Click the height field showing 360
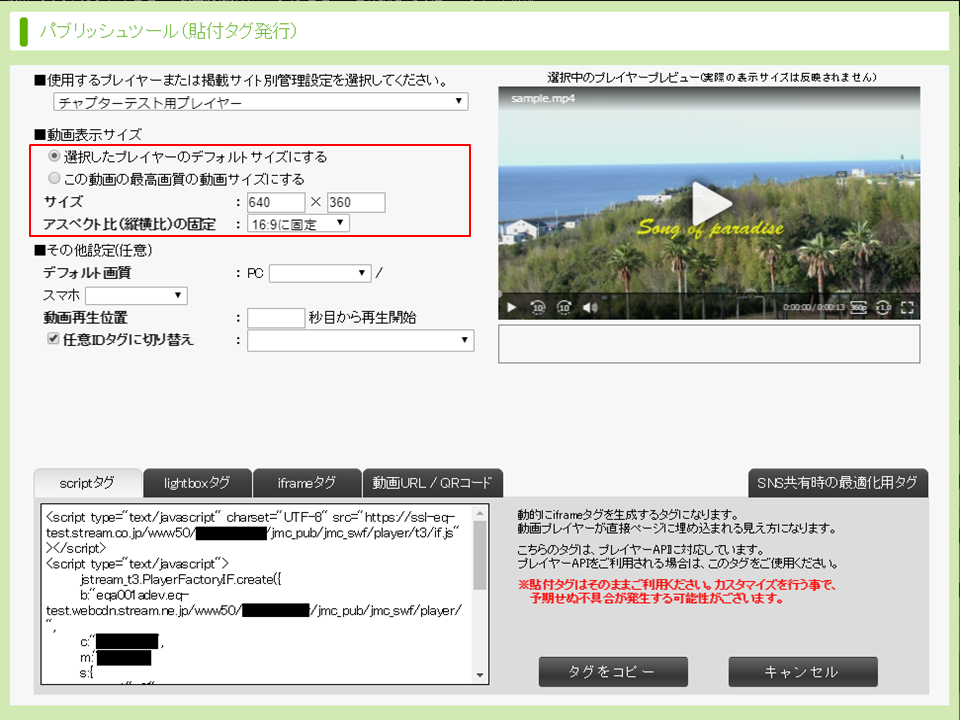The image size is (960, 720). point(356,202)
